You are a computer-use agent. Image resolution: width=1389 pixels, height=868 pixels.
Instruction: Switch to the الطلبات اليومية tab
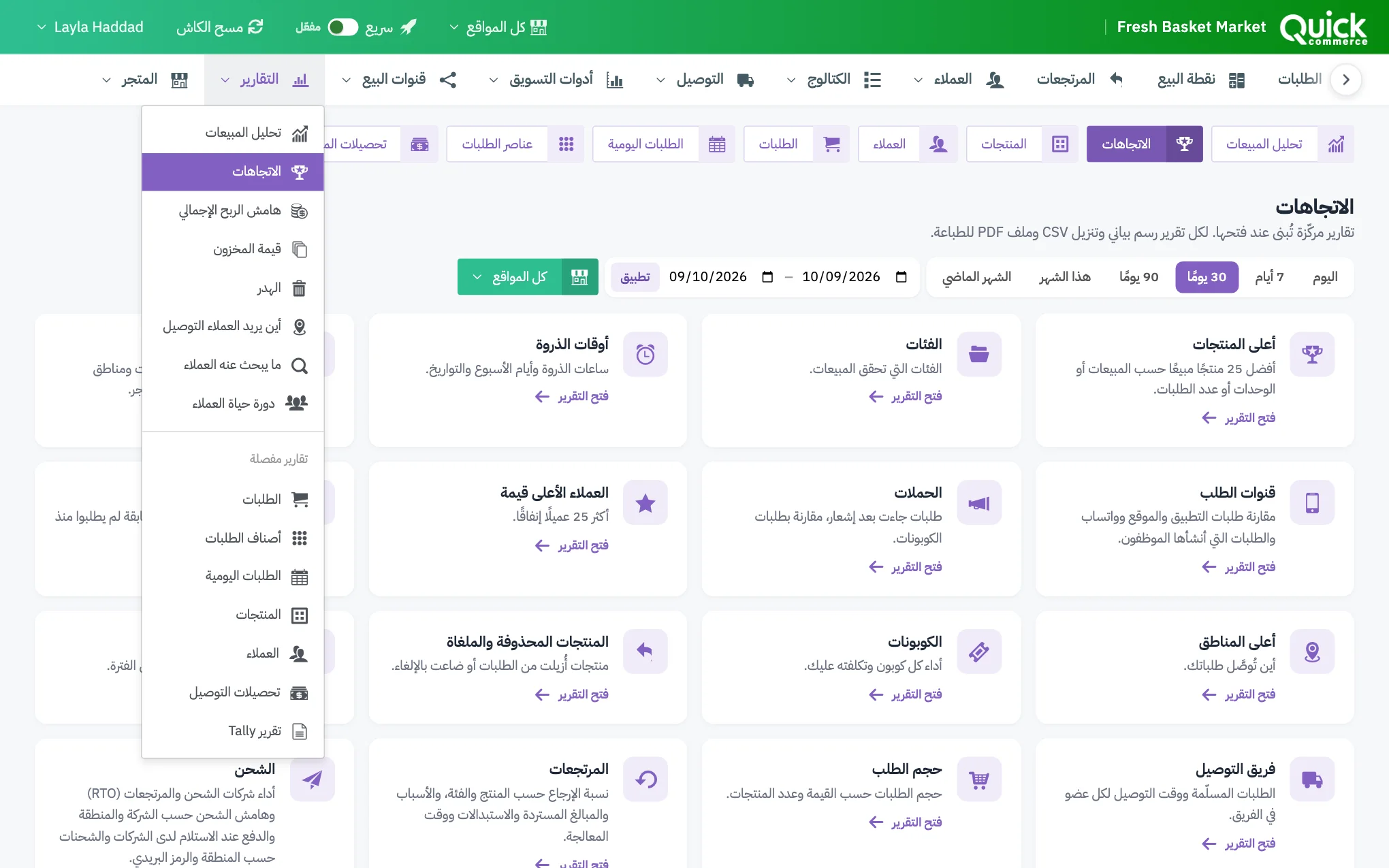click(x=663, y=144)
